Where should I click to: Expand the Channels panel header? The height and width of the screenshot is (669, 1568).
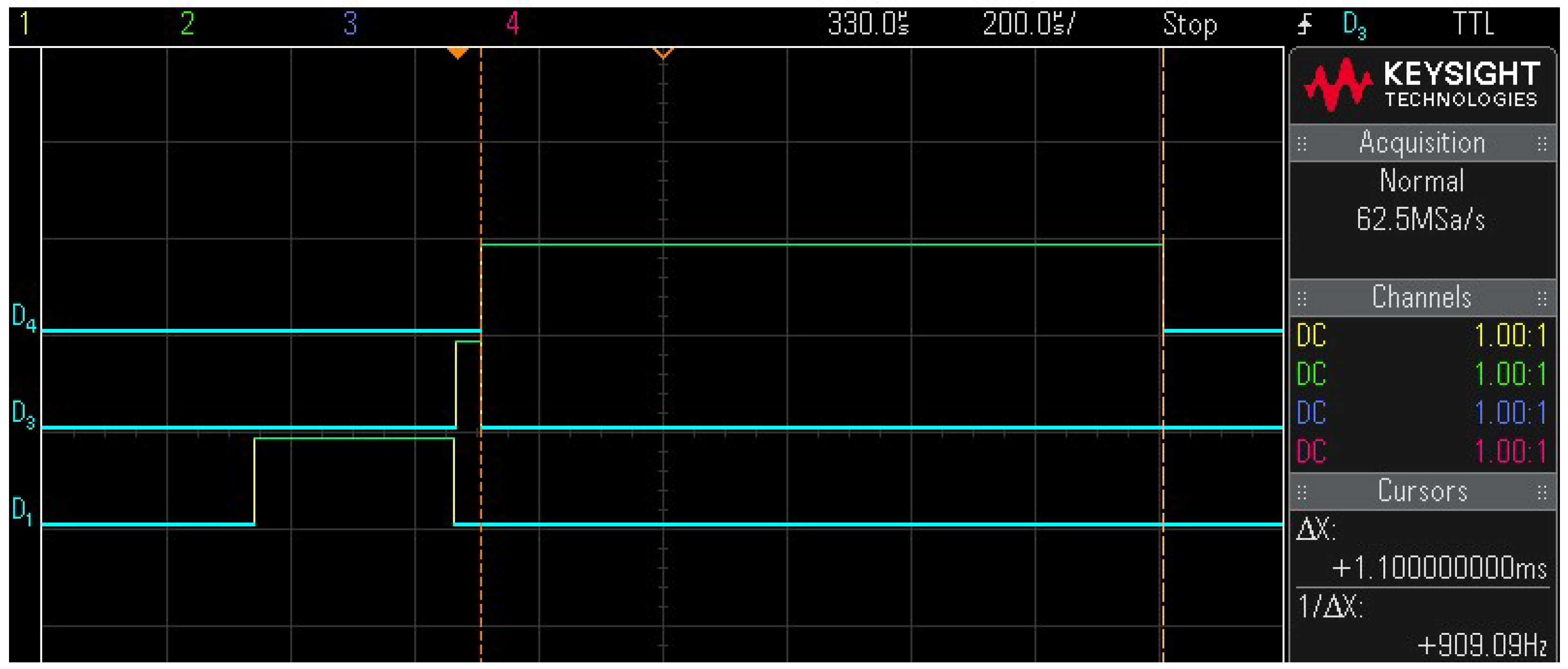click(x=1422, y=297)
